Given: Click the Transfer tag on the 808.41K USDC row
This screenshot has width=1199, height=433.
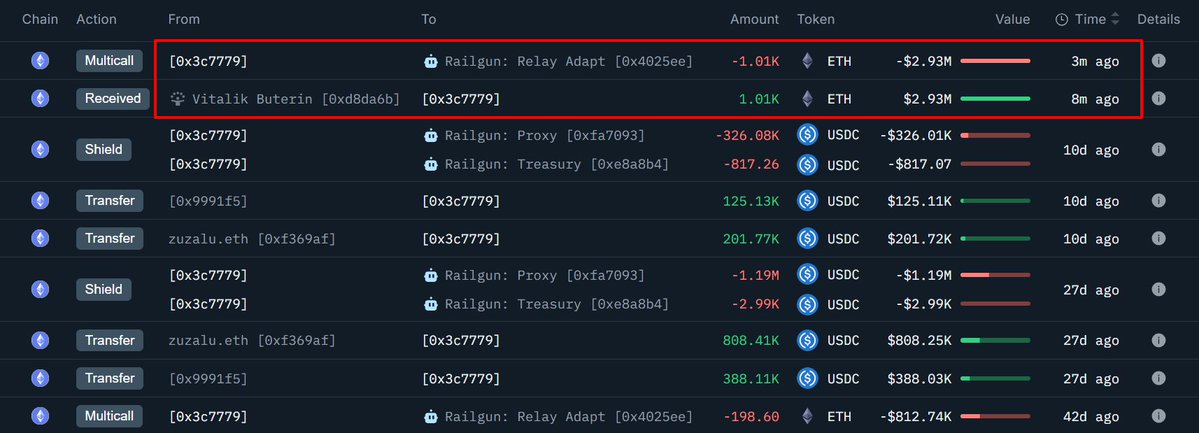Looking at the screenshot, I should (109, 340).
